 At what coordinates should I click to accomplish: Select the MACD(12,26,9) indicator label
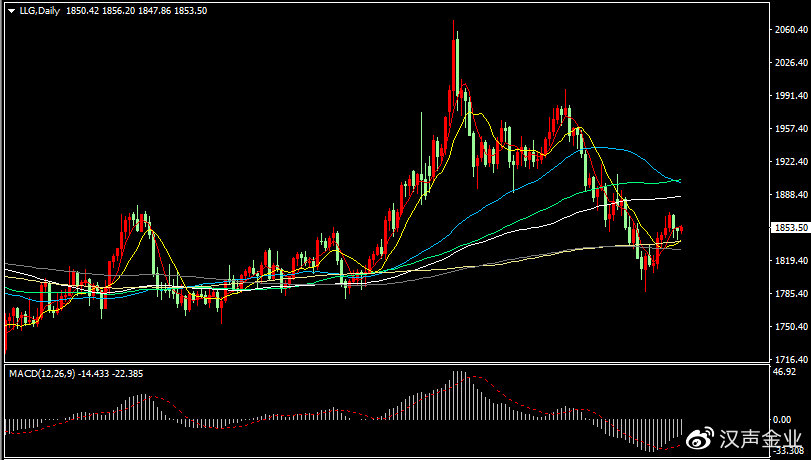42,374
